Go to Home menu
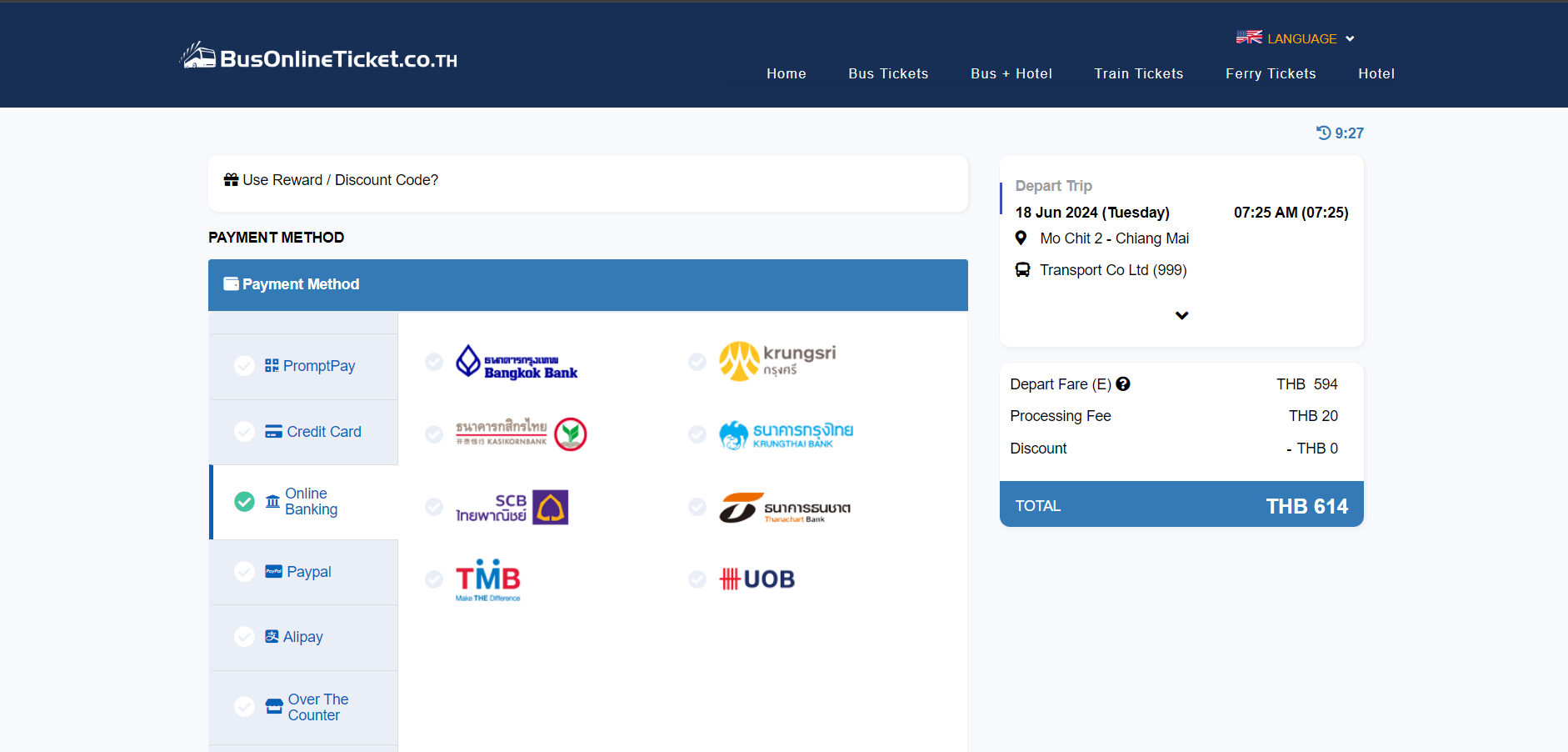1568x752 pixels. 786,73
